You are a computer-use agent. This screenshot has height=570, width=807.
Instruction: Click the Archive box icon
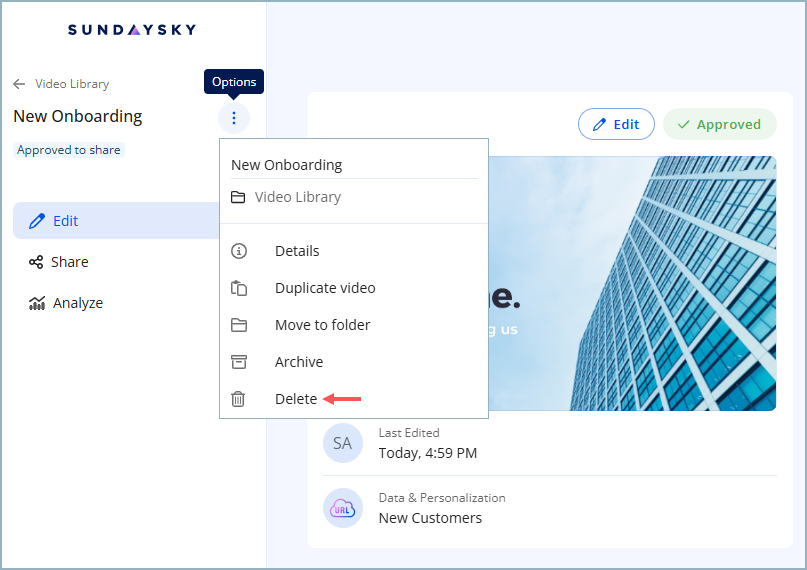click(238, 362)
